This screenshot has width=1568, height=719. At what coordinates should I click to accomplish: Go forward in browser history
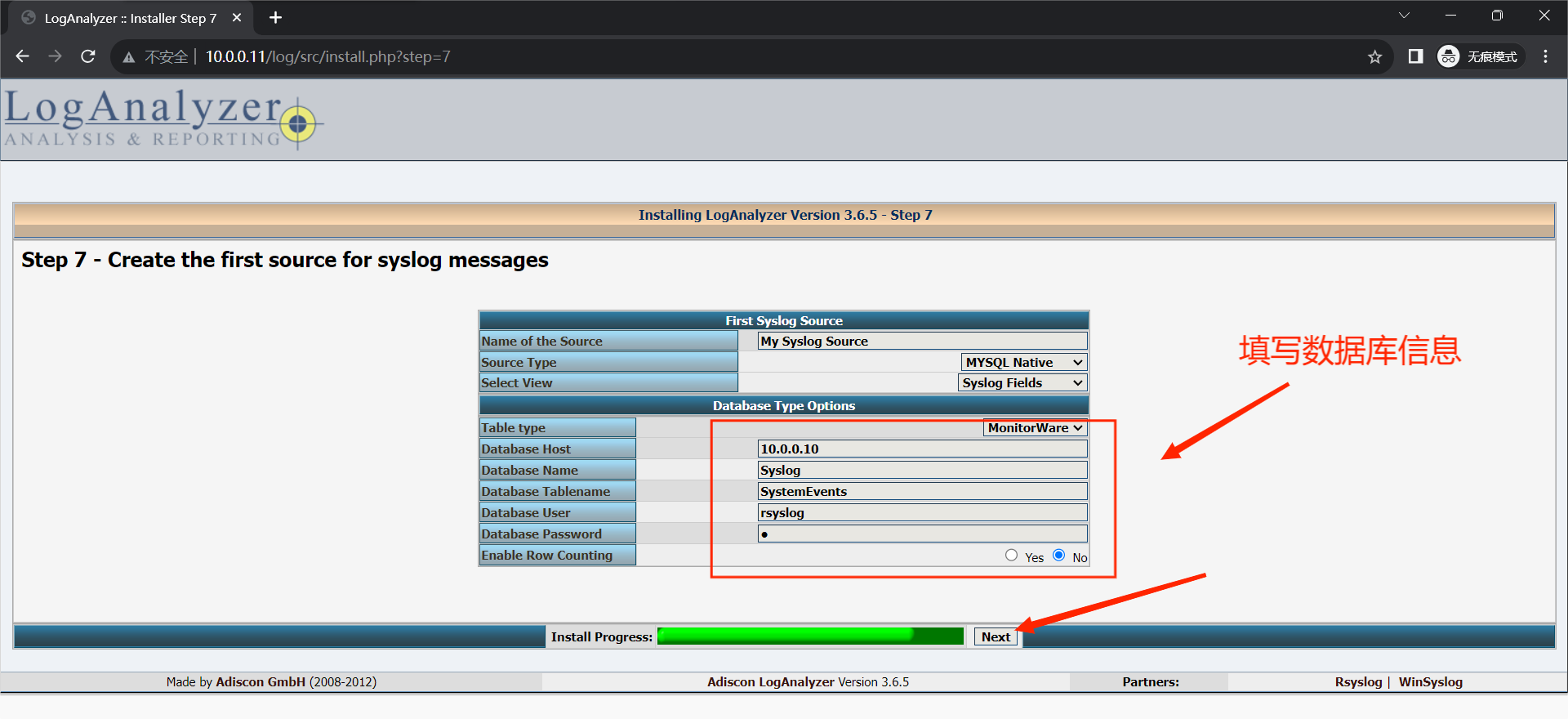pos(55,56)
